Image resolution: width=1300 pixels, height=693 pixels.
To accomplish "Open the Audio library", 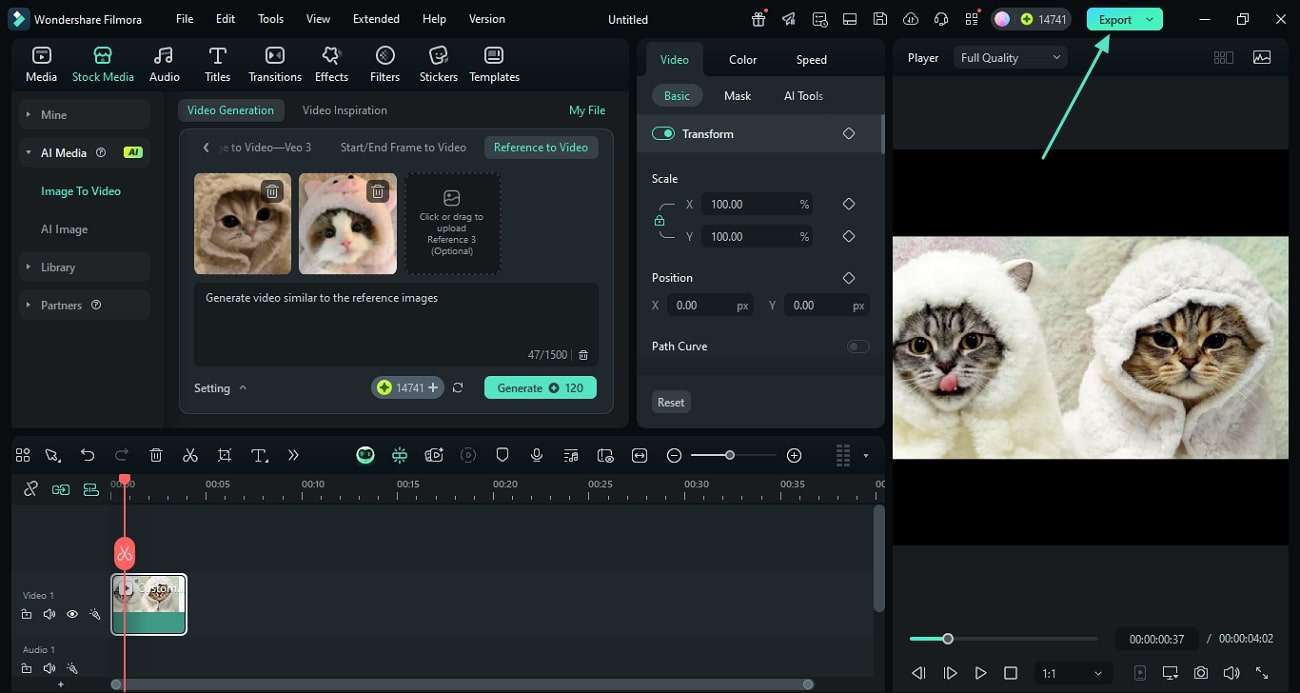I will tap(164, 64).
